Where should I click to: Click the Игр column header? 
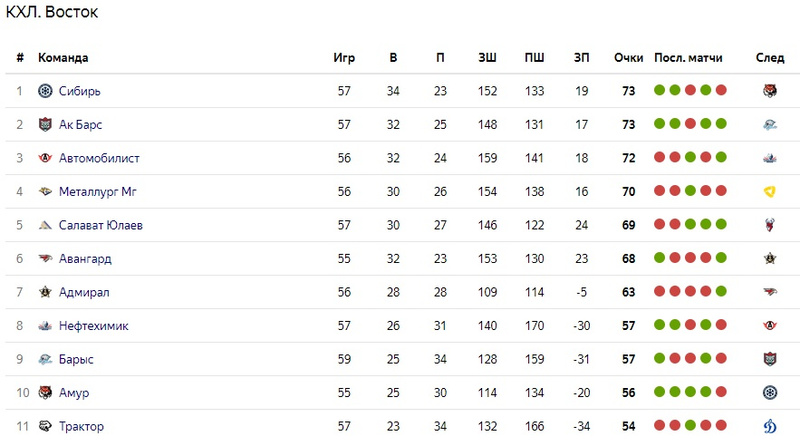tap(344, 58)
